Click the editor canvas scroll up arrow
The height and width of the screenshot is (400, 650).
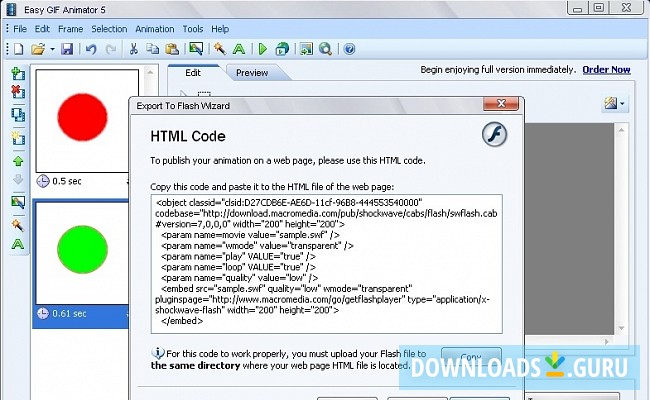coord(621,130)
